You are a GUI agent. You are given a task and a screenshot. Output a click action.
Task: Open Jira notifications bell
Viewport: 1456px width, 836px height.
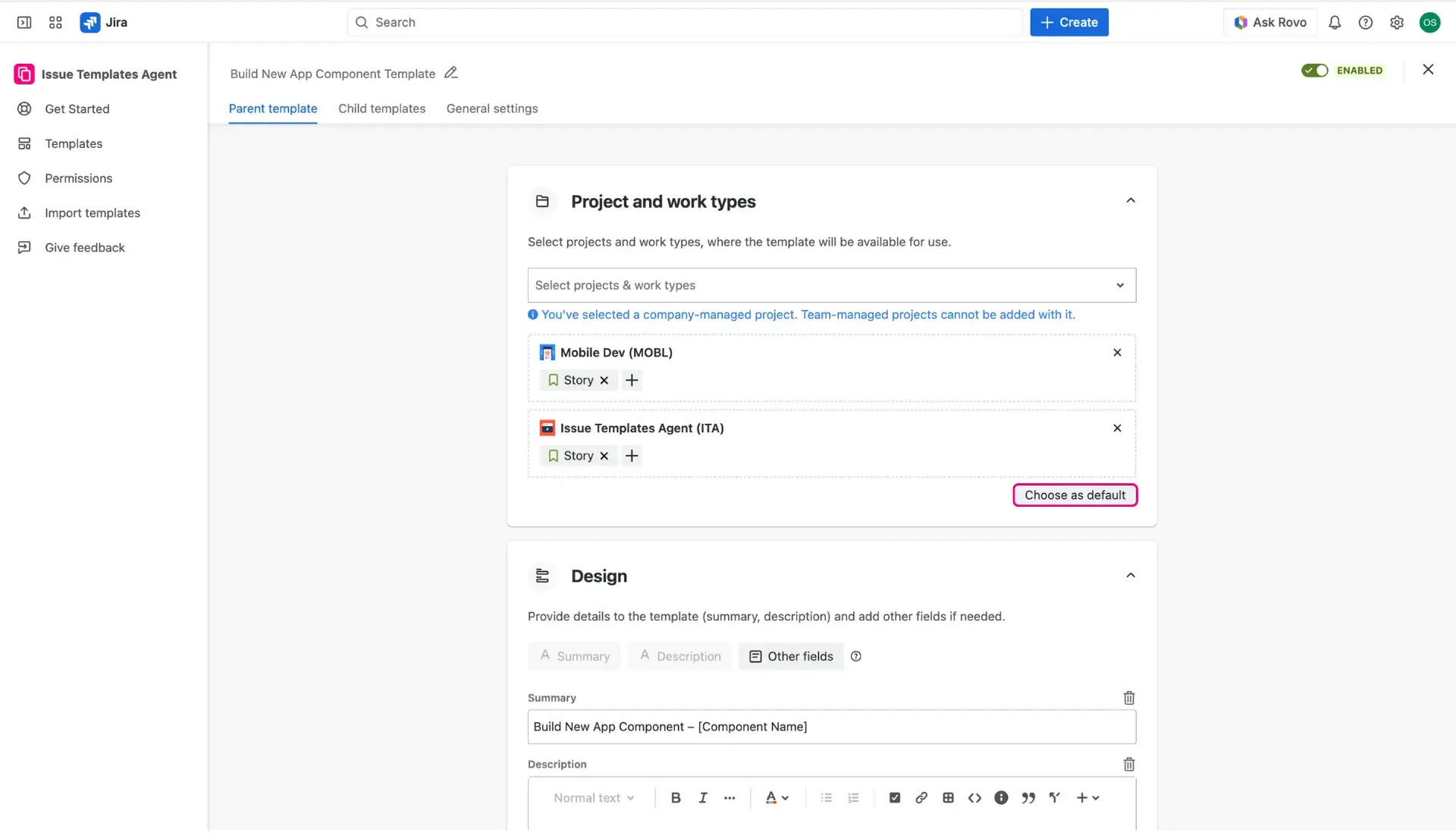pos(1335,23)
